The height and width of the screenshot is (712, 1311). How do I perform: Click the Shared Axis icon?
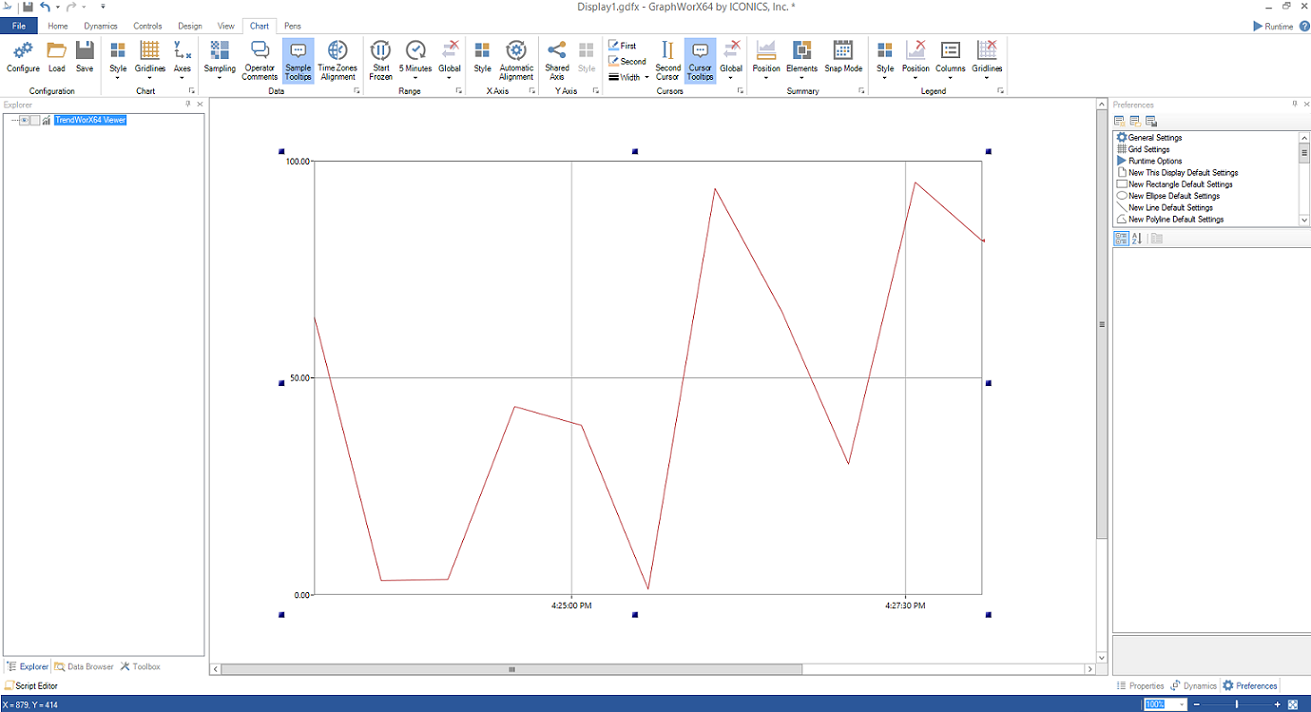point(557,58)
